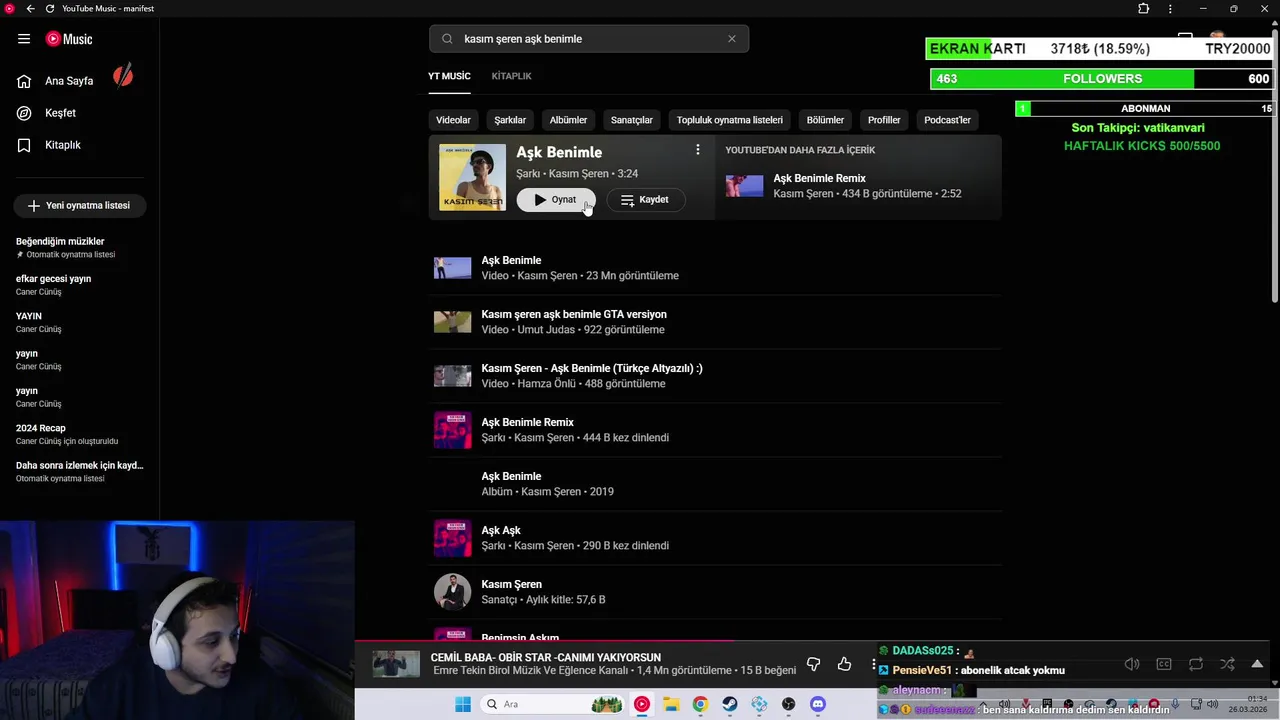
Task: Like the currently playing song
Action: pos(844,664)
